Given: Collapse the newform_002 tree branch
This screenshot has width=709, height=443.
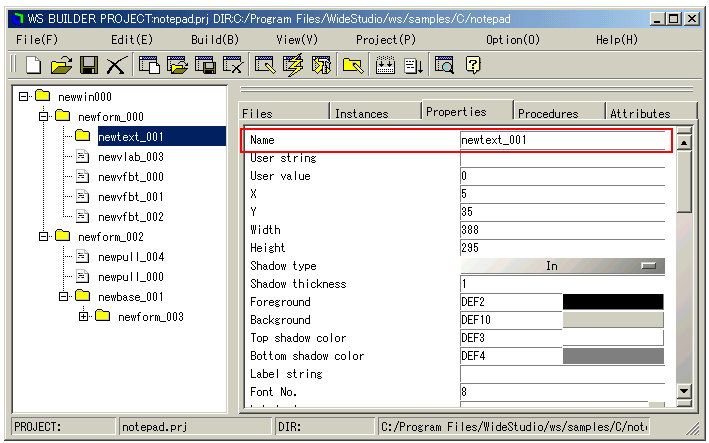Looking at the screenshot, I should (x=43, y=237).
